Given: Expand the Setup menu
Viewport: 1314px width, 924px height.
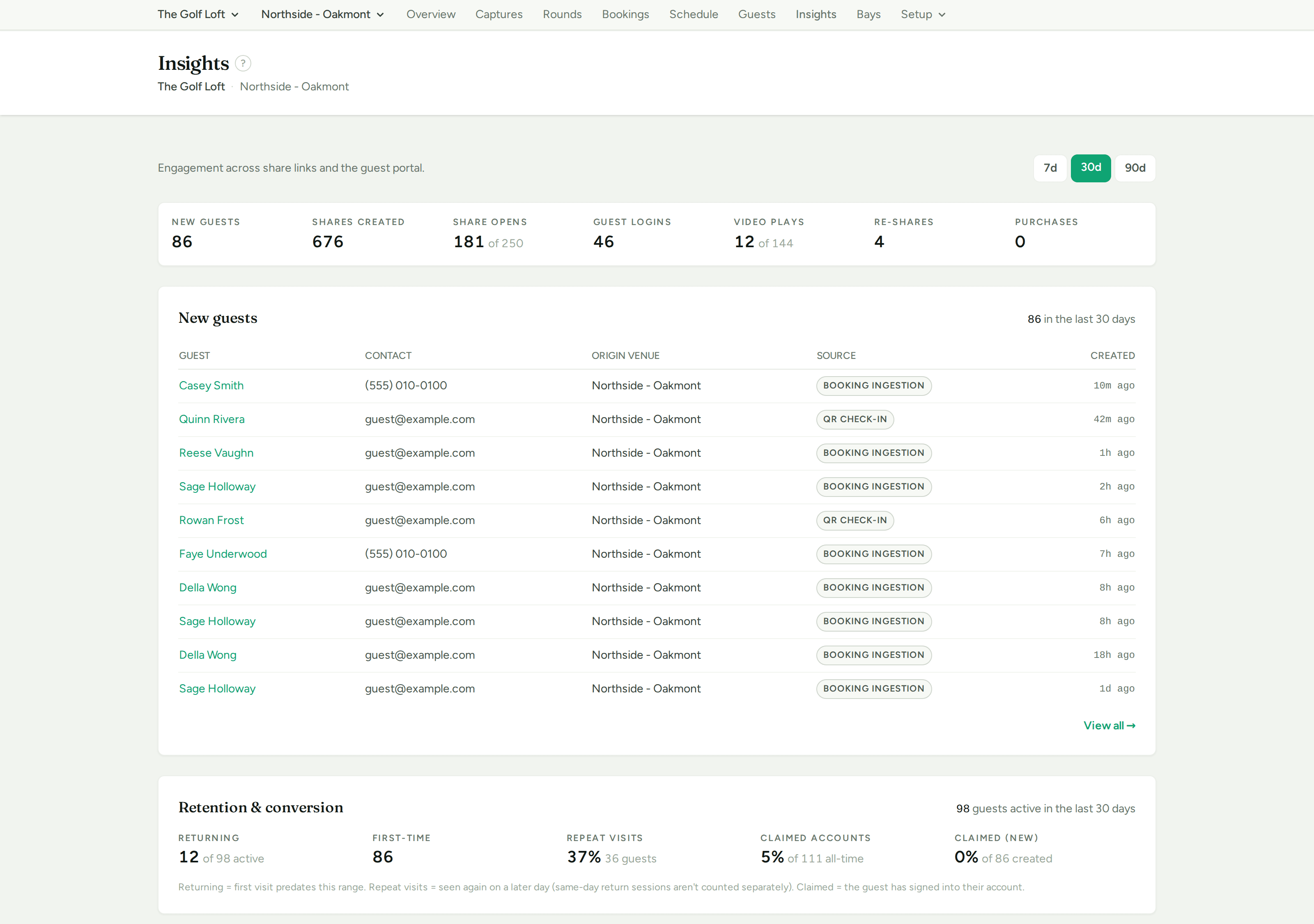Looking at the screenshot, I should [x=923, y=14].
